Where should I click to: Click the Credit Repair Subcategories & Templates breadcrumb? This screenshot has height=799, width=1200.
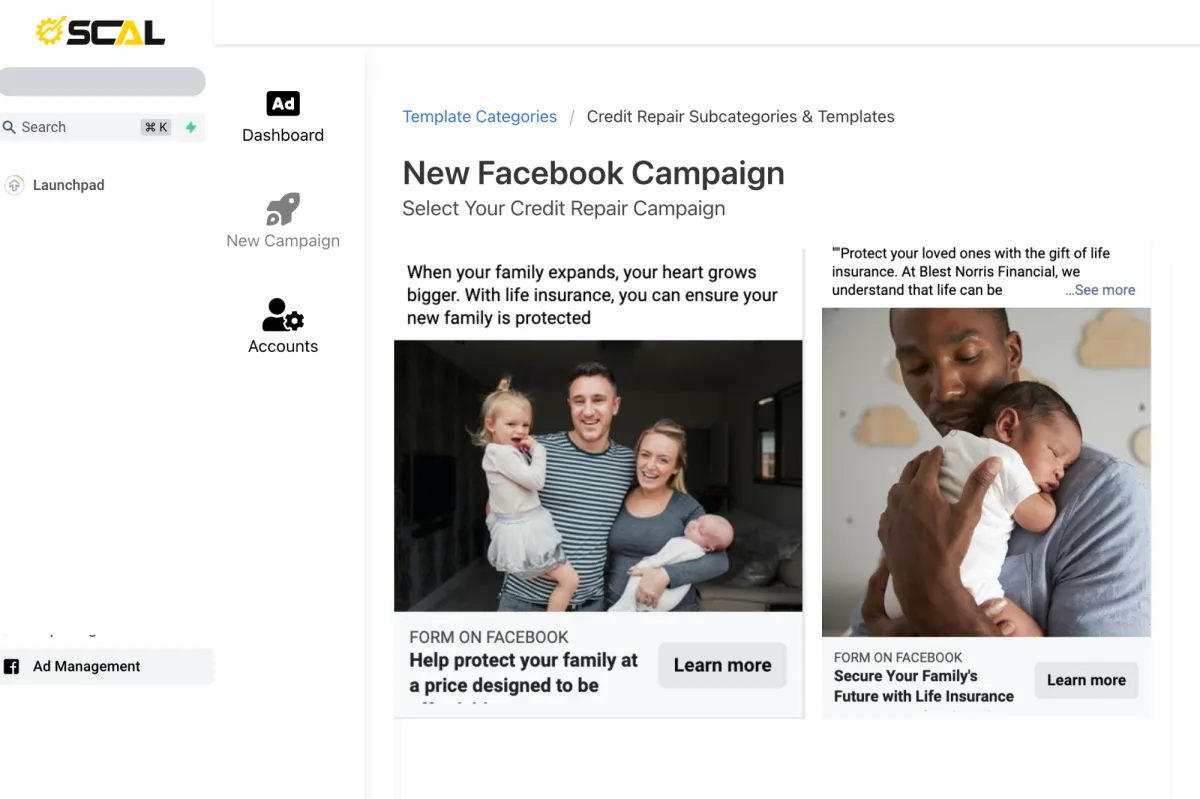pyautogui.click(x=740, y=117)
